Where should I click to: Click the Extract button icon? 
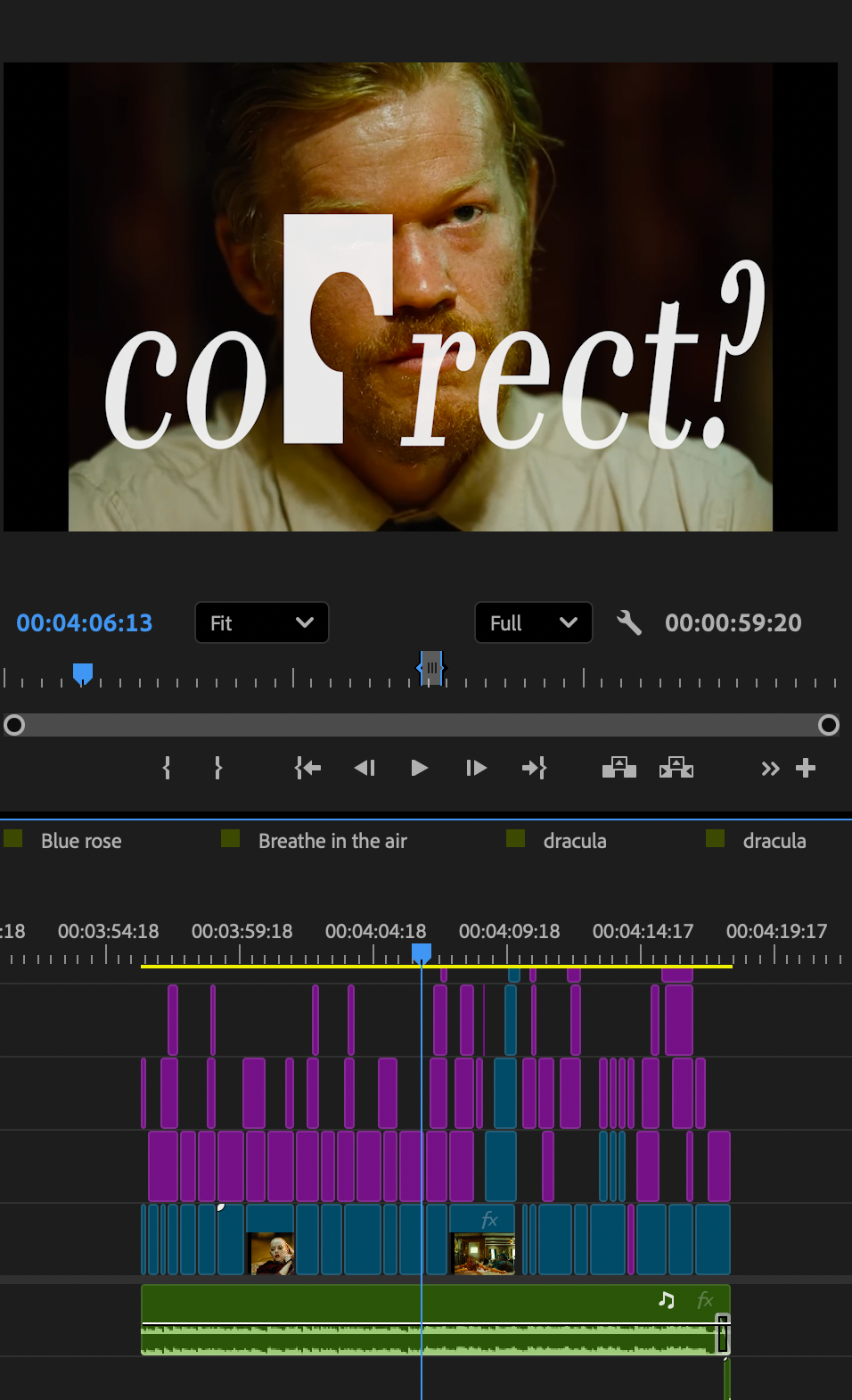point(676,768)
